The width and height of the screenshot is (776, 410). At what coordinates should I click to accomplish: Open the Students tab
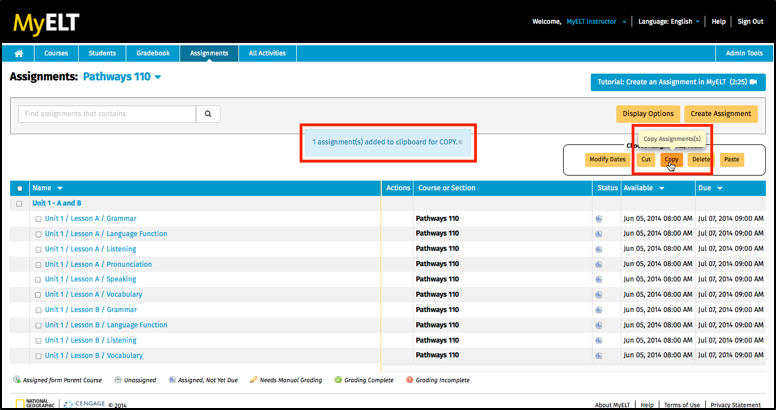[102, 53]
